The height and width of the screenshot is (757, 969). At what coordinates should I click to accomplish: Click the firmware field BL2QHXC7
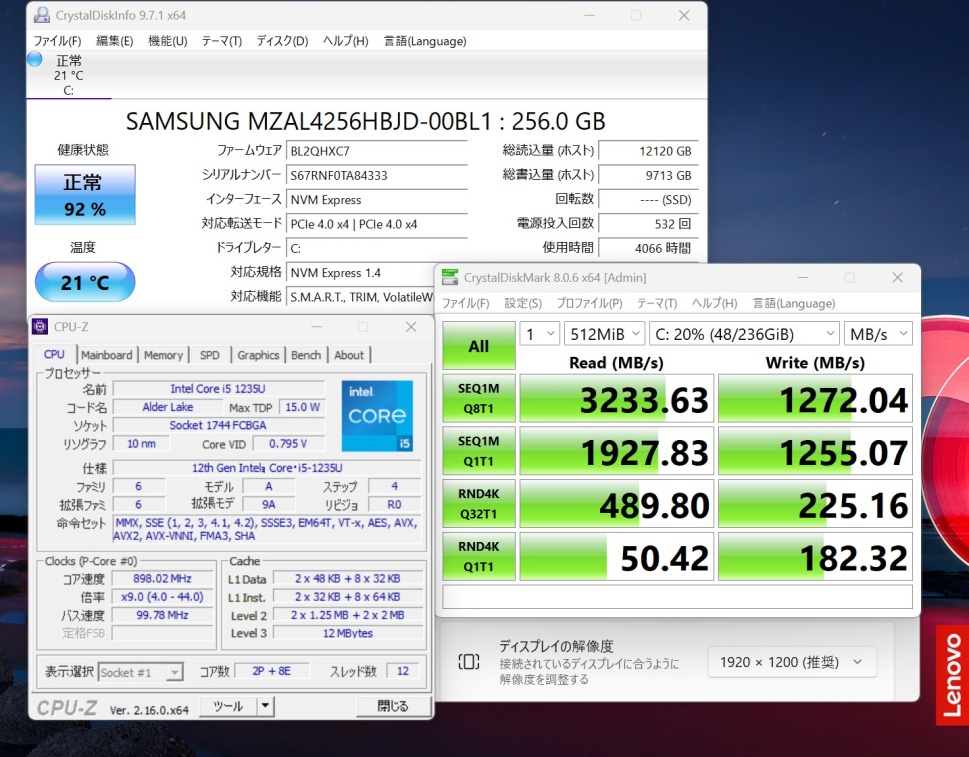coord(376,151)
